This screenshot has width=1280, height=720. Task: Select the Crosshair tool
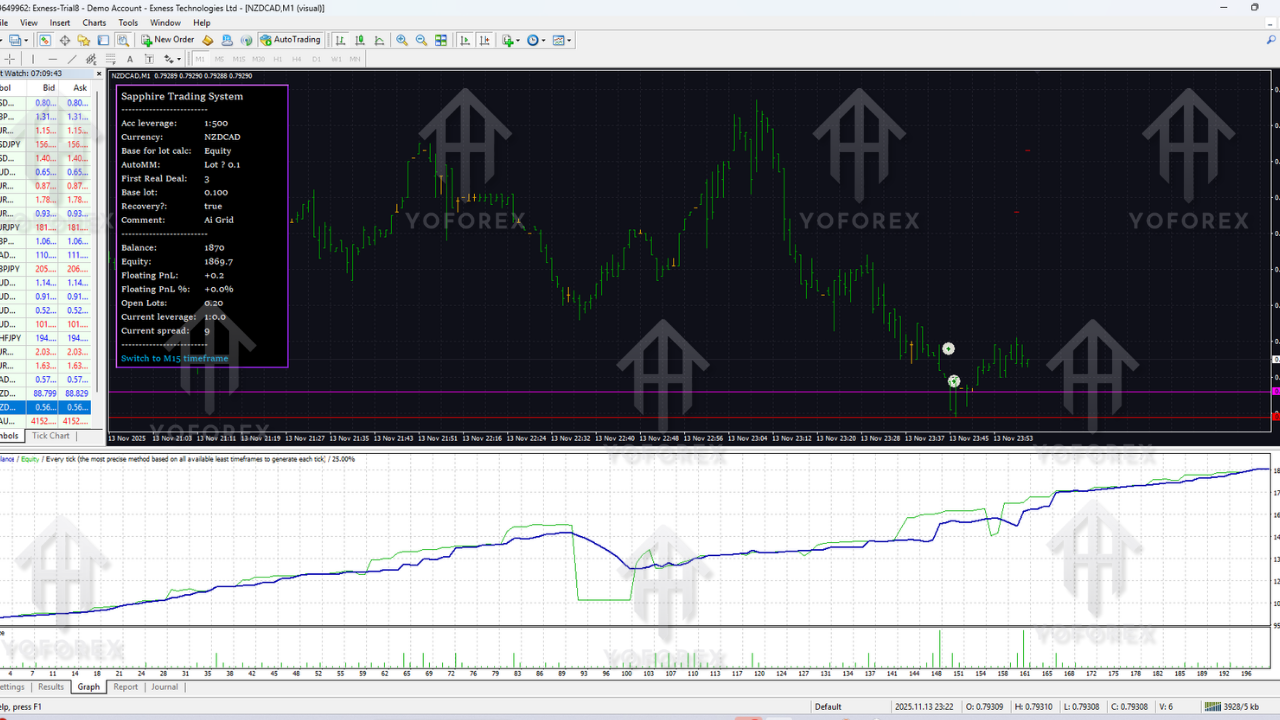coord(8,60)
